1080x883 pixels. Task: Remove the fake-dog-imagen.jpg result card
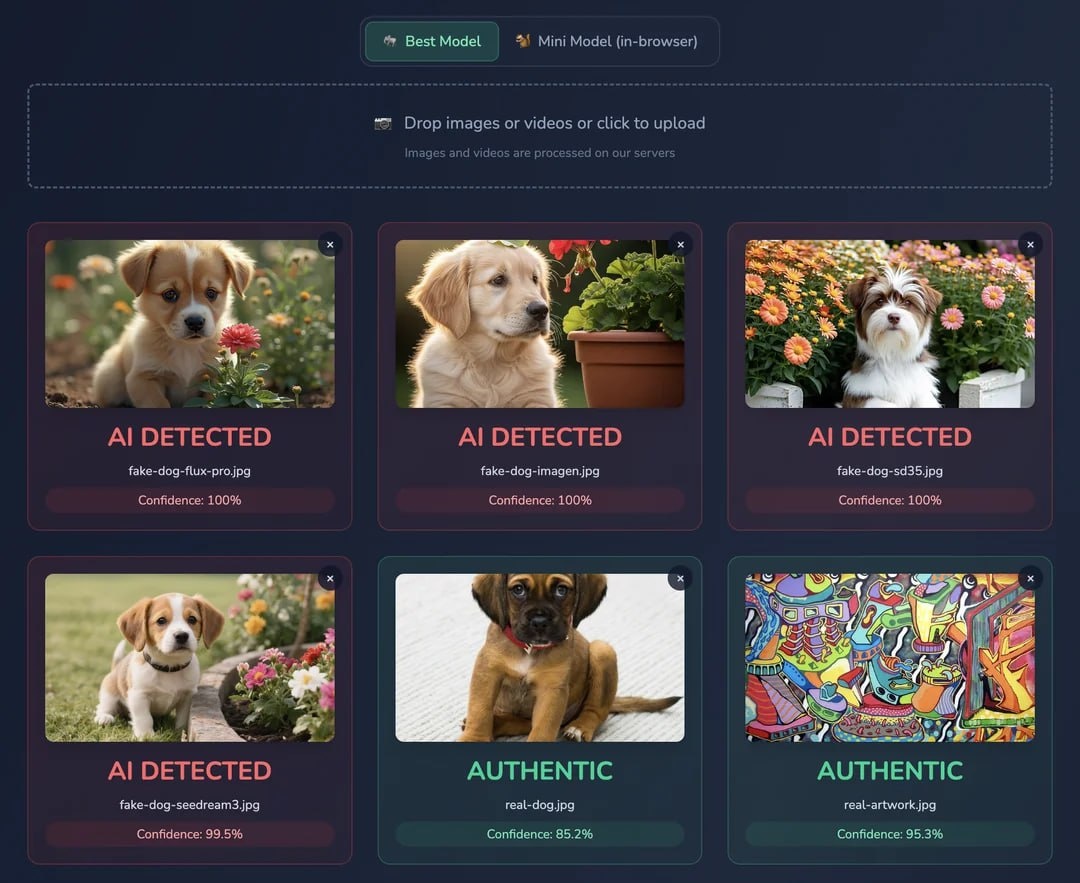tap(681, 245)
